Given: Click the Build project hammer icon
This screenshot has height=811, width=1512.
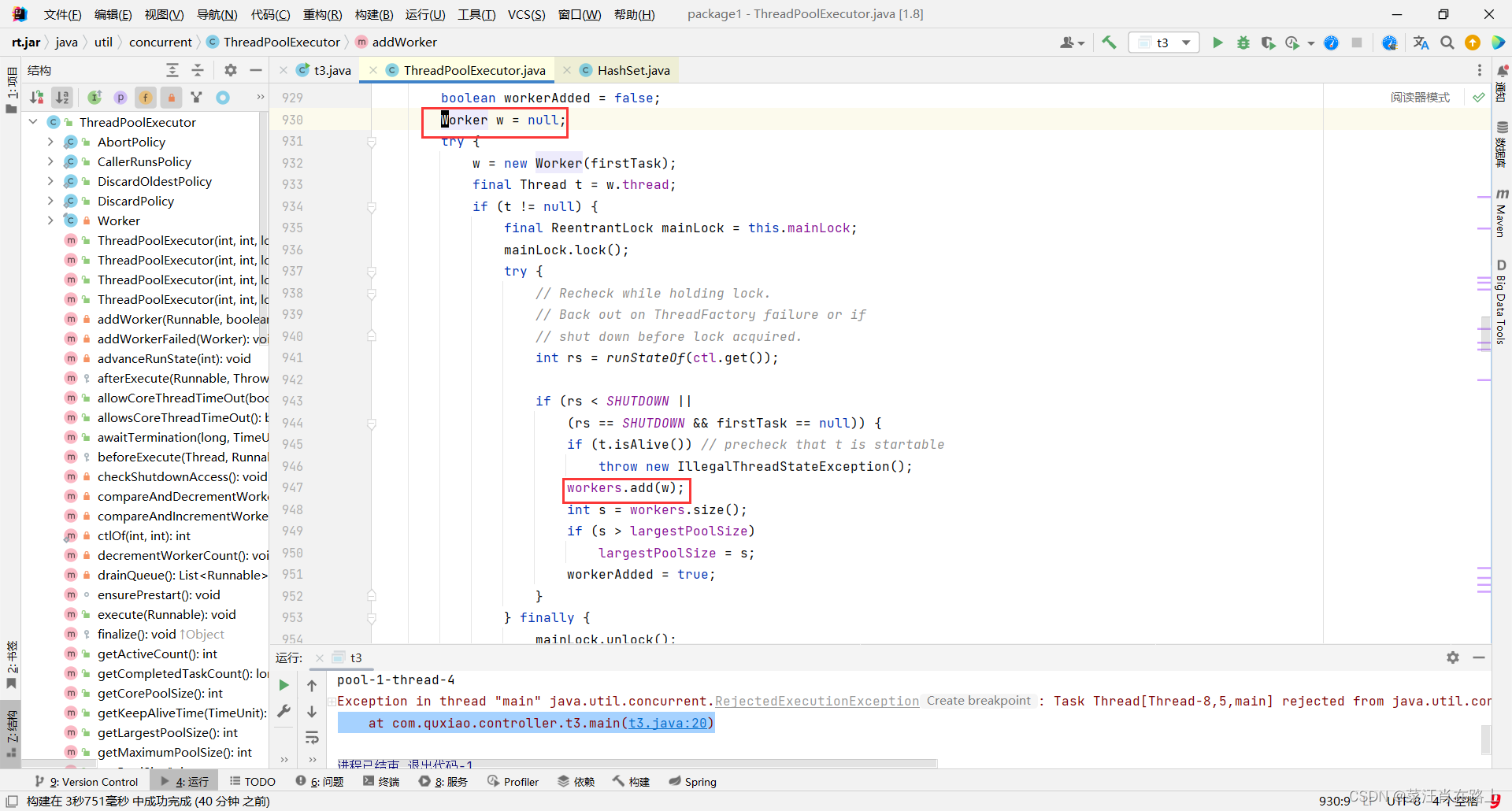Looking at the screenshot, I should coord(1109,43).
